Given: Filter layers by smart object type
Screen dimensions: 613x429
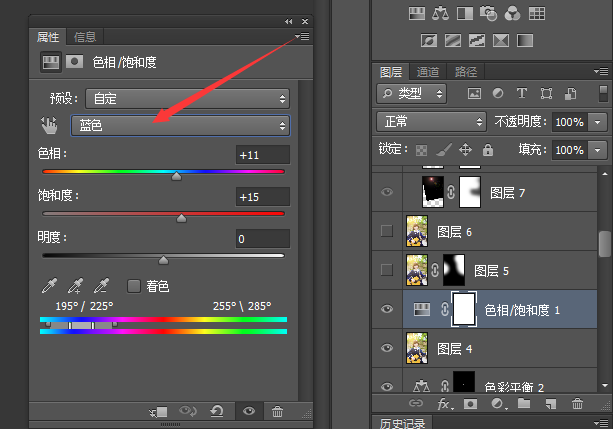Looking at the screenshot, I should (x=570, y=93).
